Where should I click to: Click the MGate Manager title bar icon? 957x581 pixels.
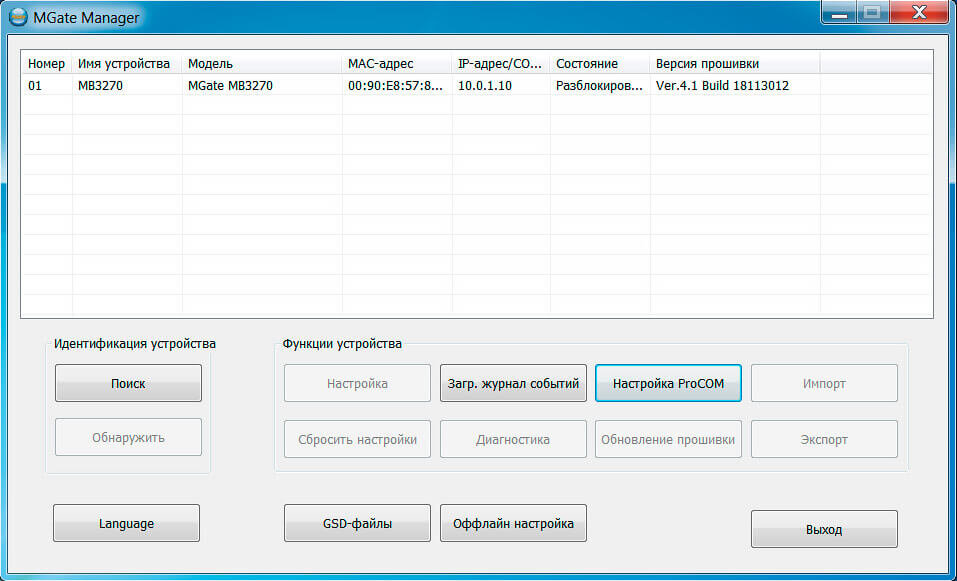(x=18, y=17)
